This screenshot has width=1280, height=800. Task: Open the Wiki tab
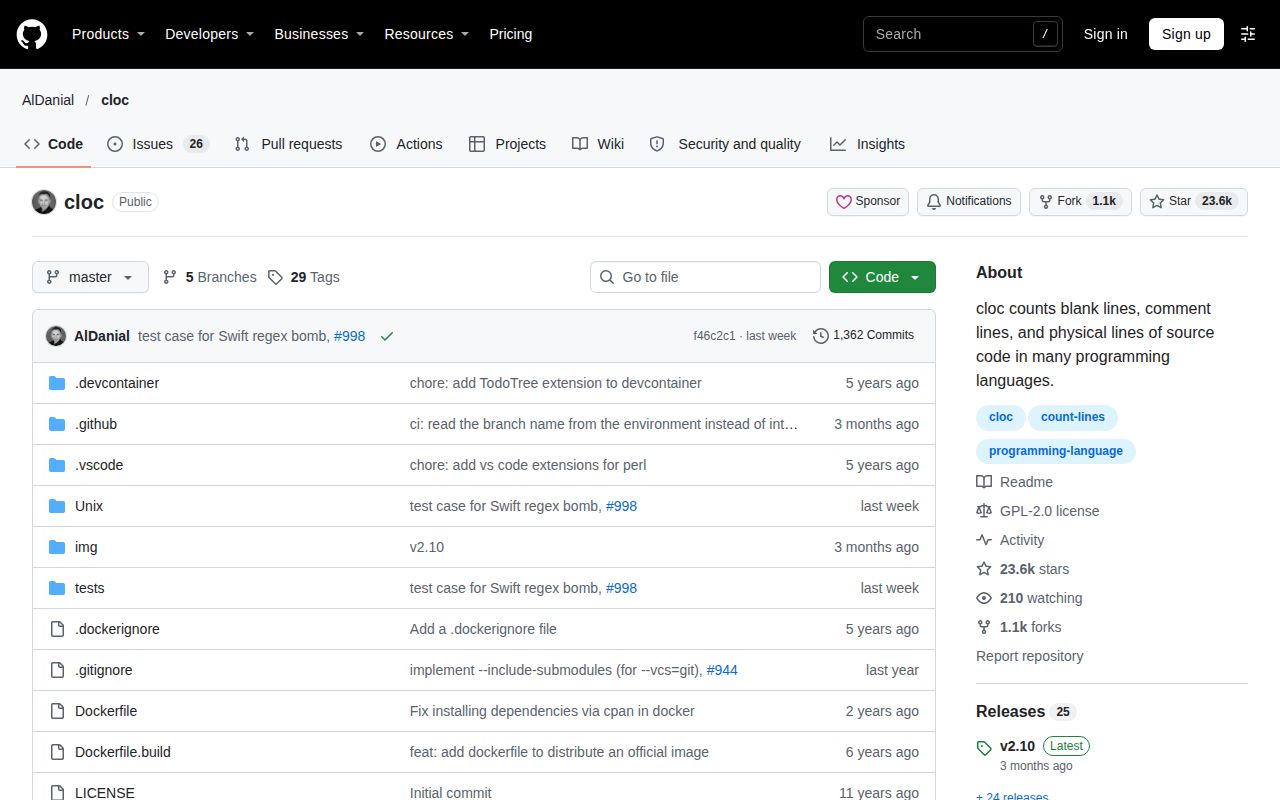(x=598, y=144)
